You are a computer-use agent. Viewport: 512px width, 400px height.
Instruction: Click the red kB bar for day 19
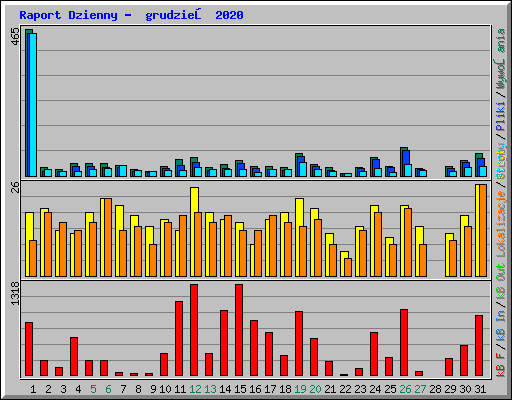[299, 343]
